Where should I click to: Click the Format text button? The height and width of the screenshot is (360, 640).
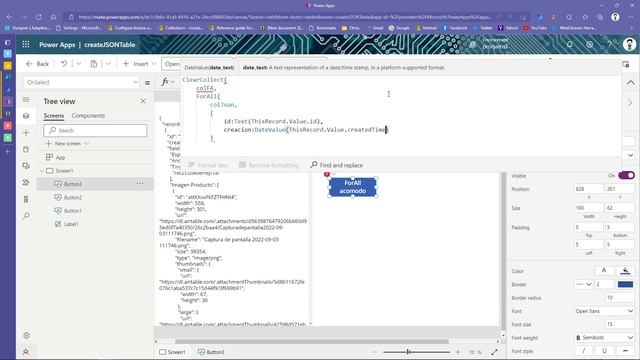pos(208,165)
